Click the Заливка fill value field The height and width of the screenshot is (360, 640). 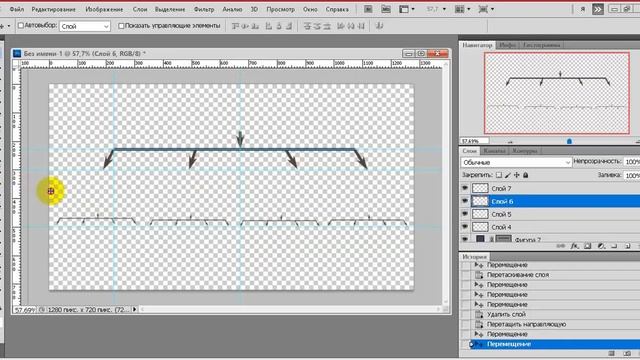click(x=632, y=175)
